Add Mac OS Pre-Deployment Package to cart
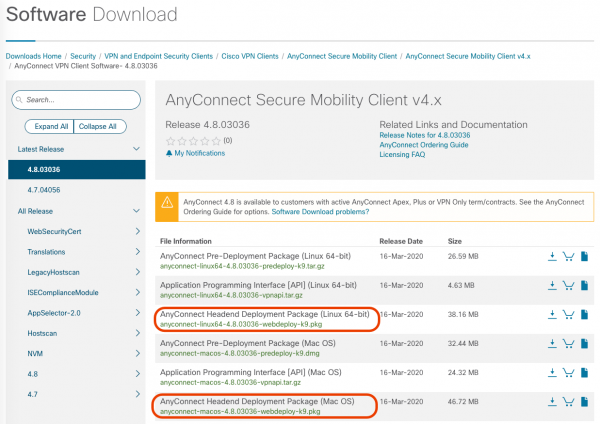600x424 pixels. click(568, 344)
